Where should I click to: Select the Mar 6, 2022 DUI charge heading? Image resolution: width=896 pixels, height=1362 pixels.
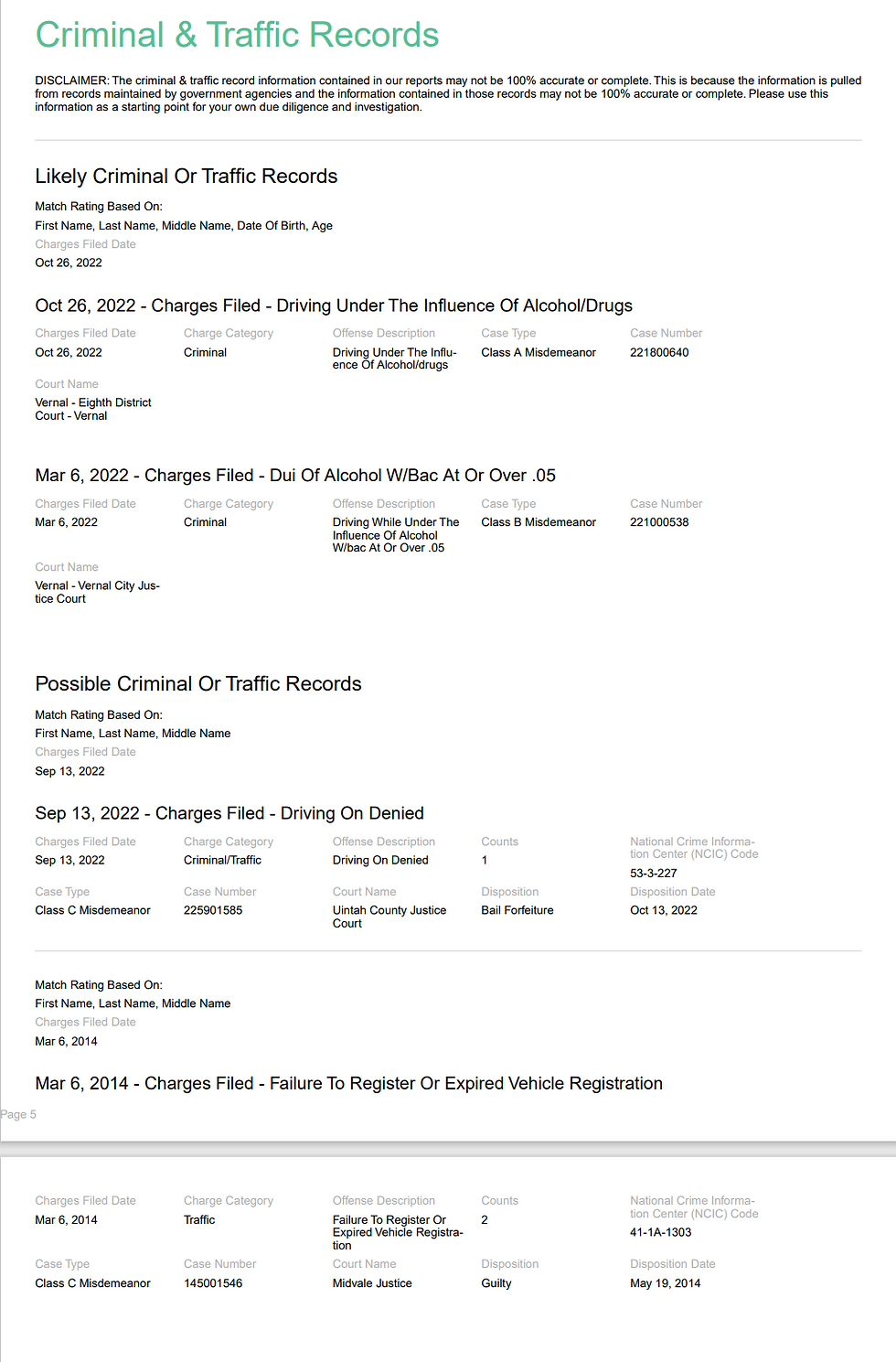[295, 476]
